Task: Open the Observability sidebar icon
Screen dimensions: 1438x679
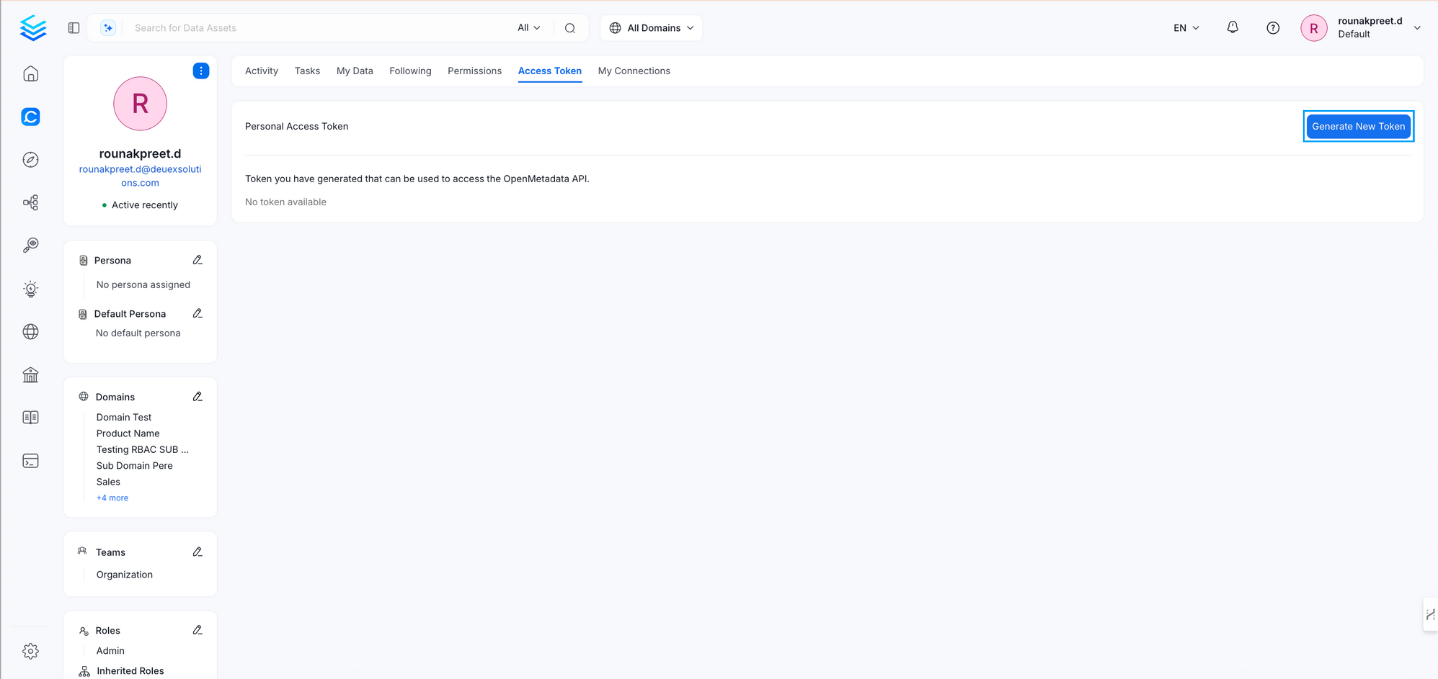Action: point(31,246)
